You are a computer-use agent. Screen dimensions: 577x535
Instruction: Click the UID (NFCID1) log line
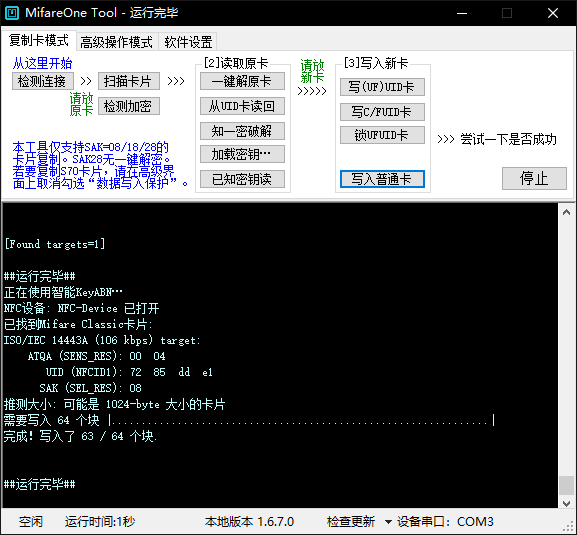click(129, 372)
